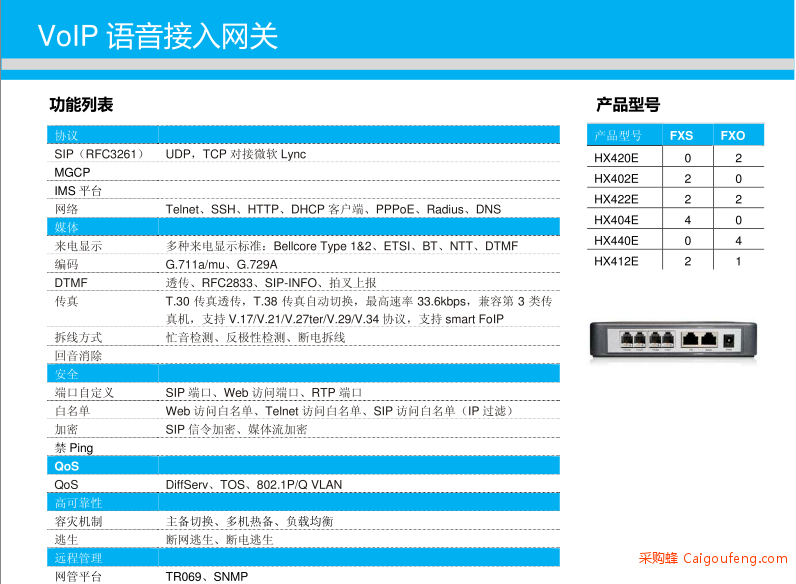The width and height of the screenshot is (796, 584).
Task: Select model HX440E in product table
Action: tap(616, 241)
